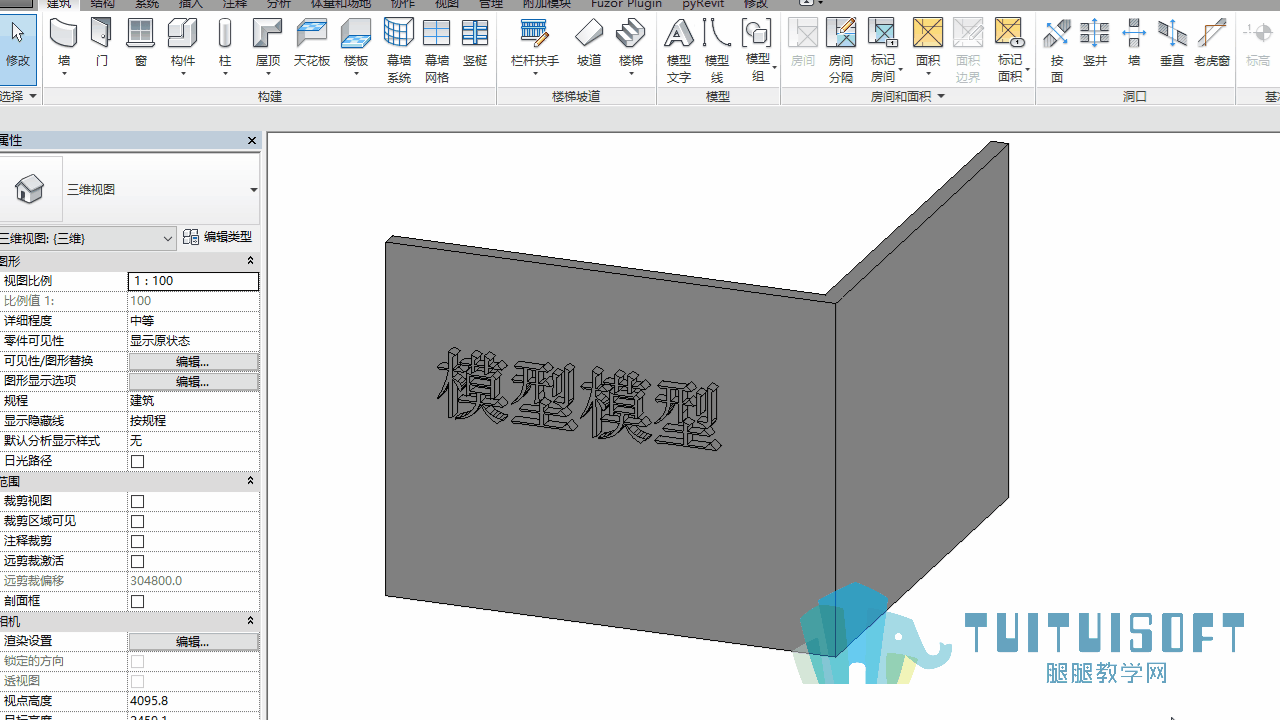Viewport: 1280px width, 720px height.
Task: Select the 坡道 (Ramp) tool
Action: (x=589, y=45)
